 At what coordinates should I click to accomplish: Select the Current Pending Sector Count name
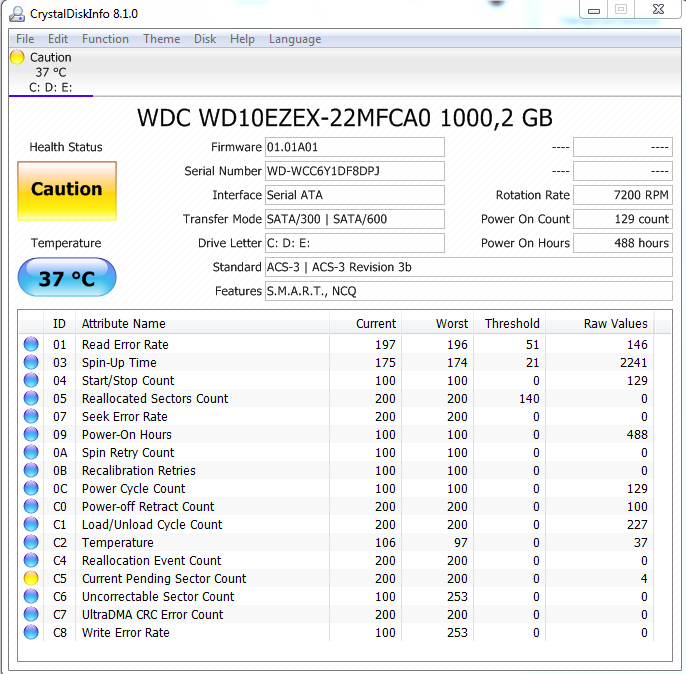164,579
